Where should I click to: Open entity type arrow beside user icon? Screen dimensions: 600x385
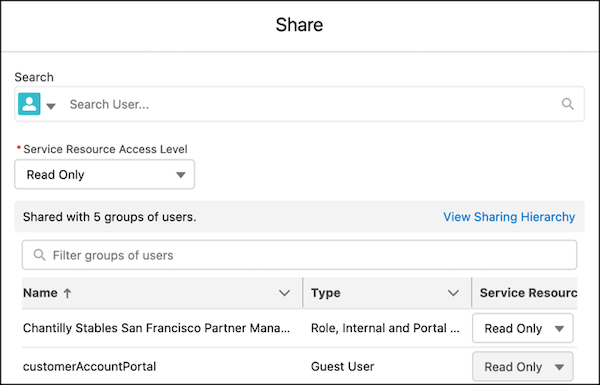point(51,106)
